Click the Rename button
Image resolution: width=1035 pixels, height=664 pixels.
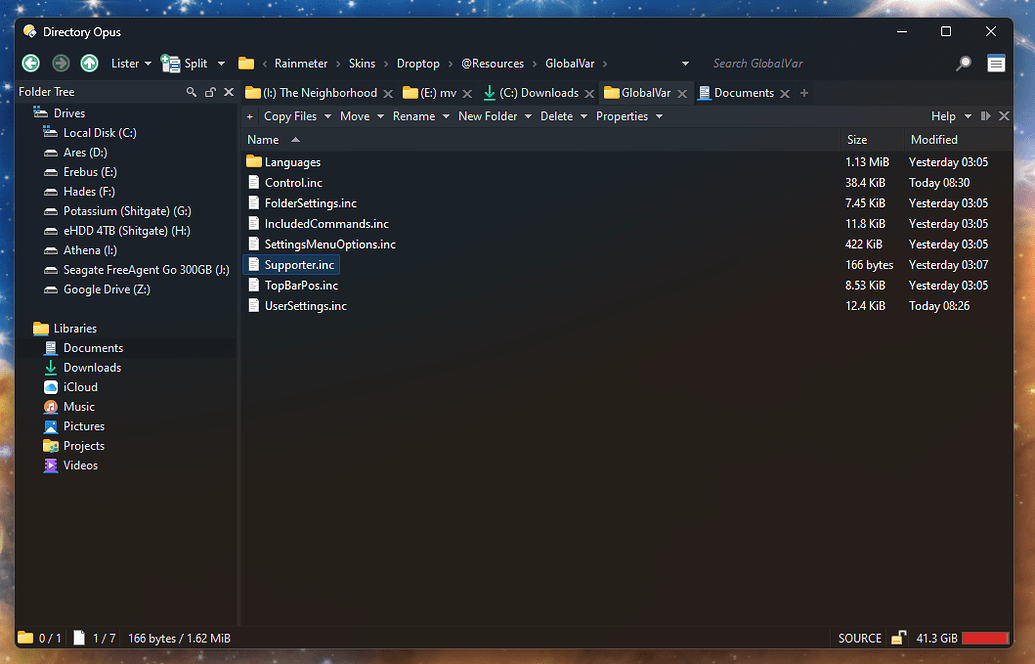pyautogui.click(x=414, y=116)
